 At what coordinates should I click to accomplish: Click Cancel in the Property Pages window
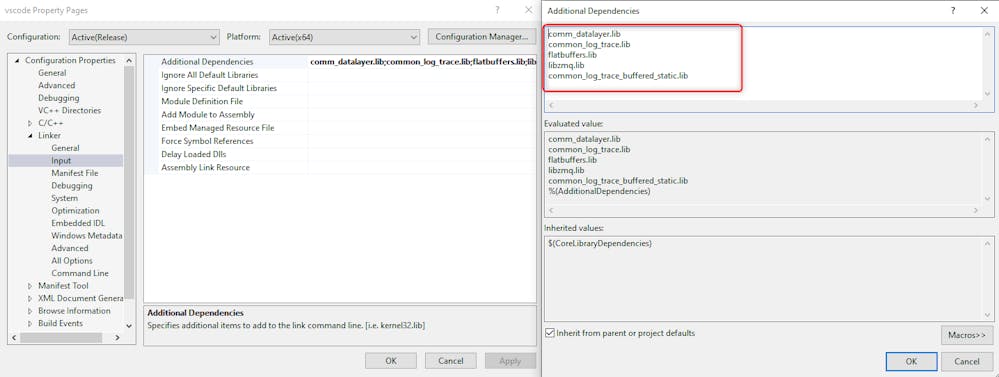point(450,360)
